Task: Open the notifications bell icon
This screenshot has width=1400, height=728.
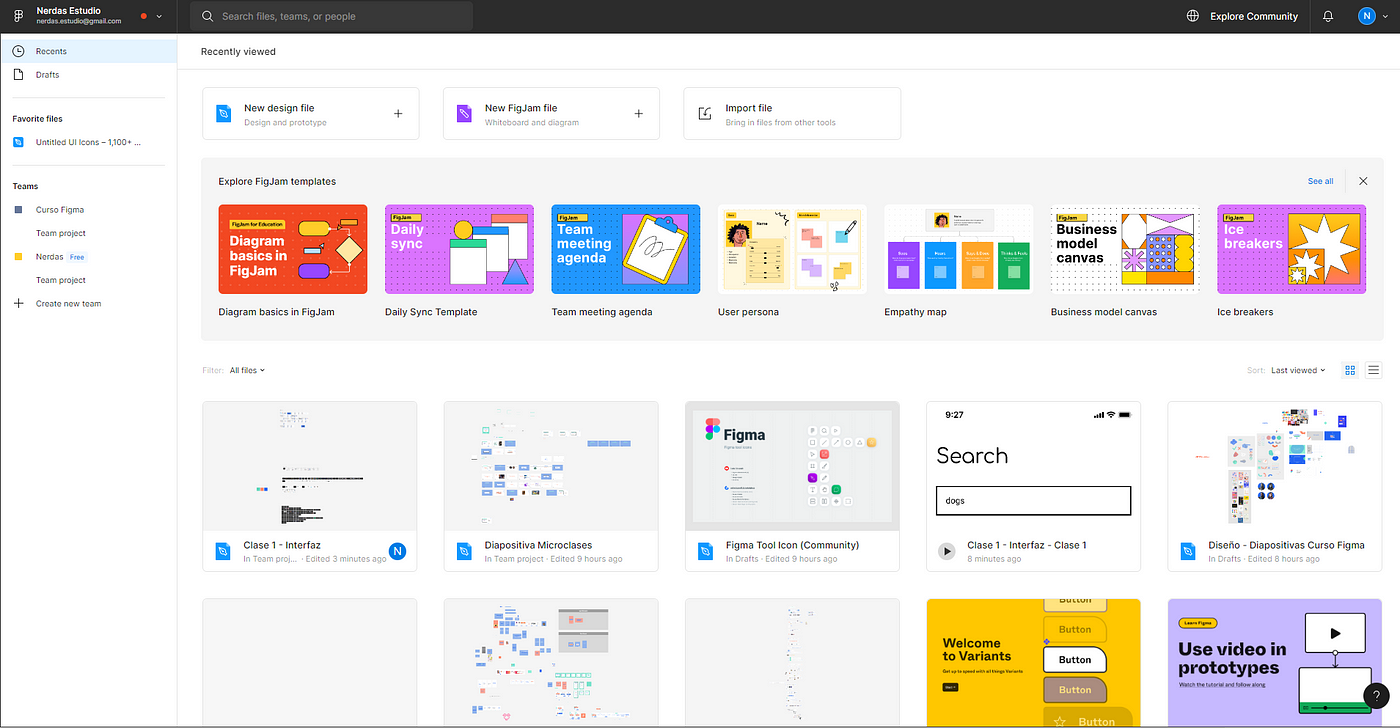Action: [1328, 16]
